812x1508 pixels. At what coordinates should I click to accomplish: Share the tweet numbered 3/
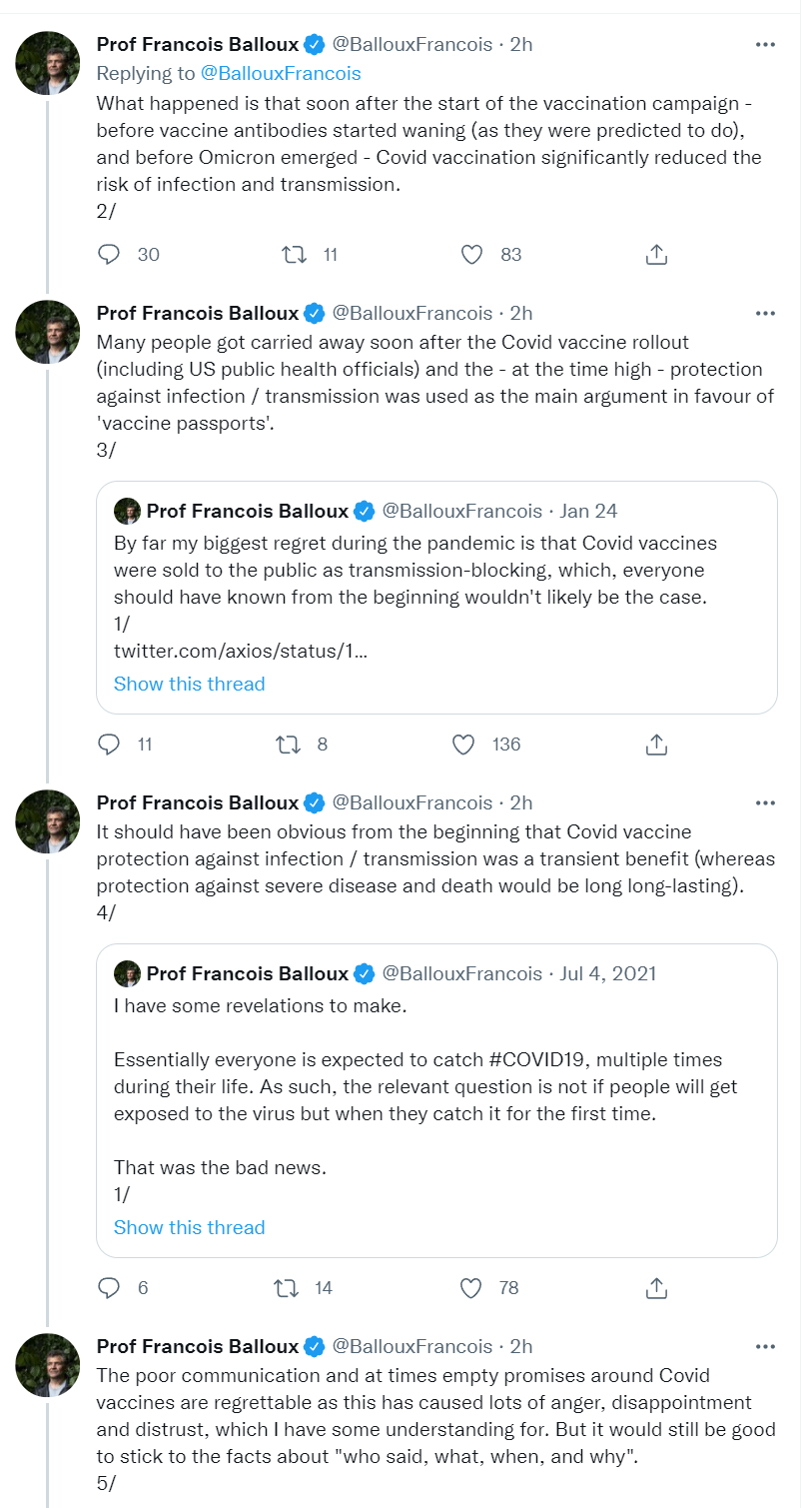[656, 745]
